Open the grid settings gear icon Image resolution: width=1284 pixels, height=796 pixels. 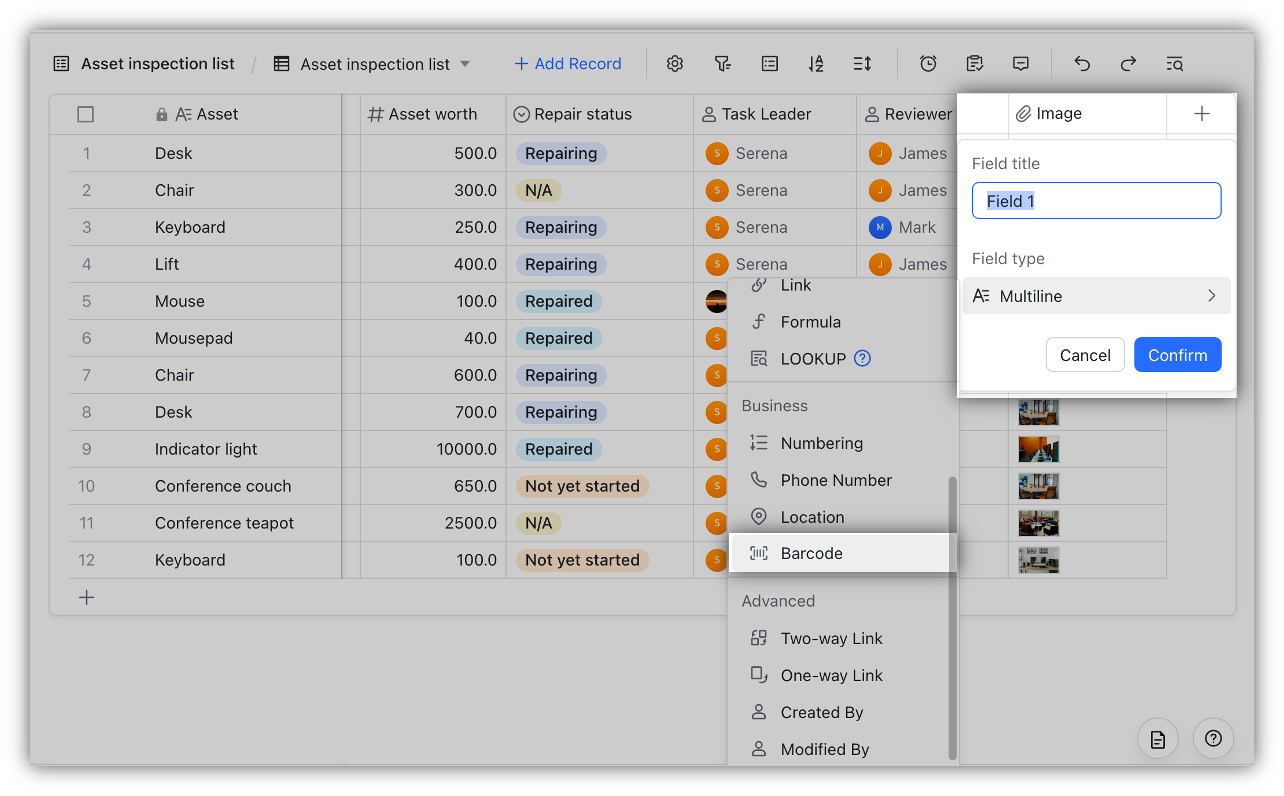pos(674,63)
